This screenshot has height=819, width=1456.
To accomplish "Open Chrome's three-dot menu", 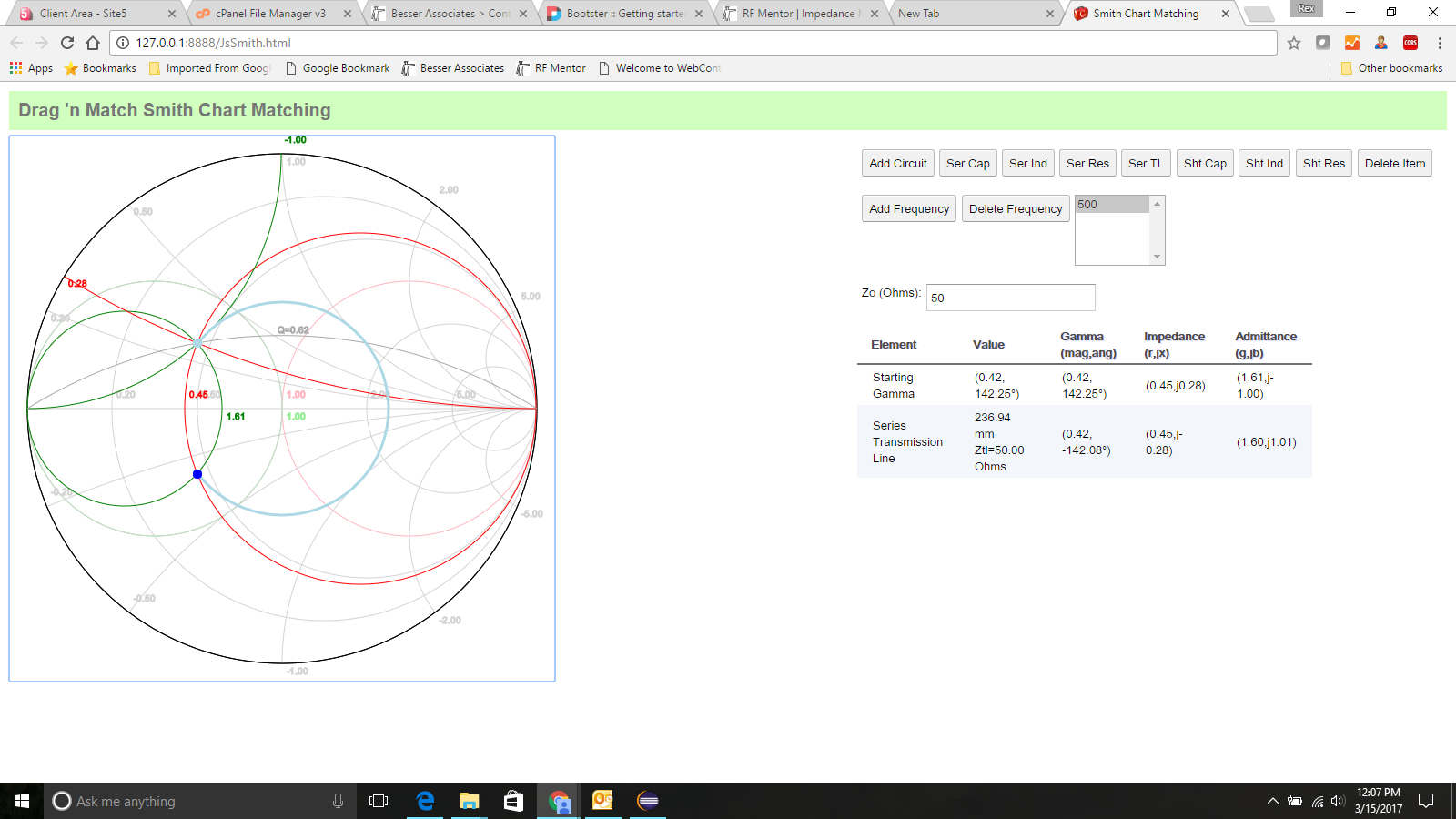I will pos(1440,43).
